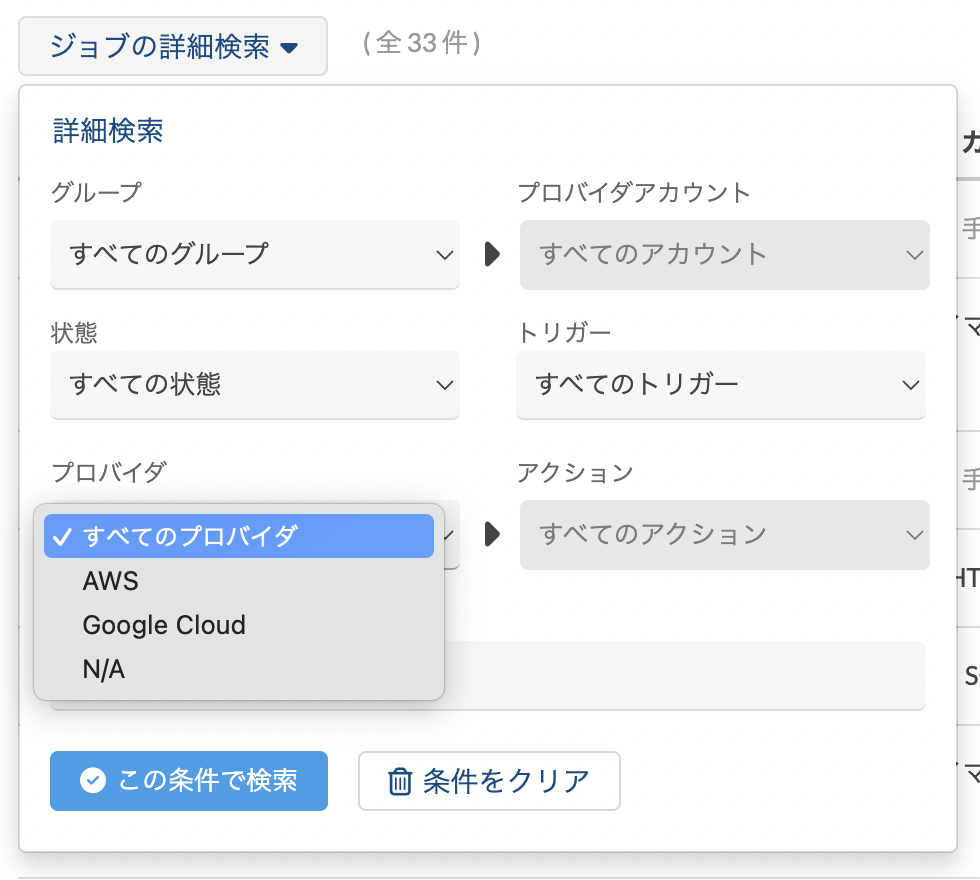Click the caret on ジョブの詳細検索
Screen dimensions: 980x880
point(289,47)
